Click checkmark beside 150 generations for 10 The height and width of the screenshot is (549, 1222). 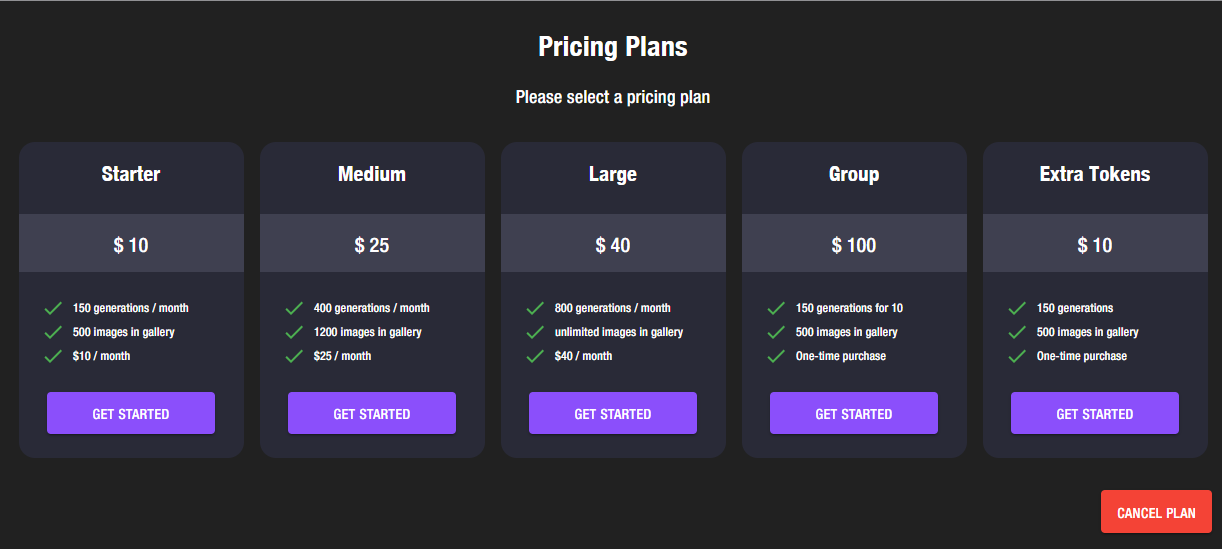pyautogui.click(x=777, y=308)
